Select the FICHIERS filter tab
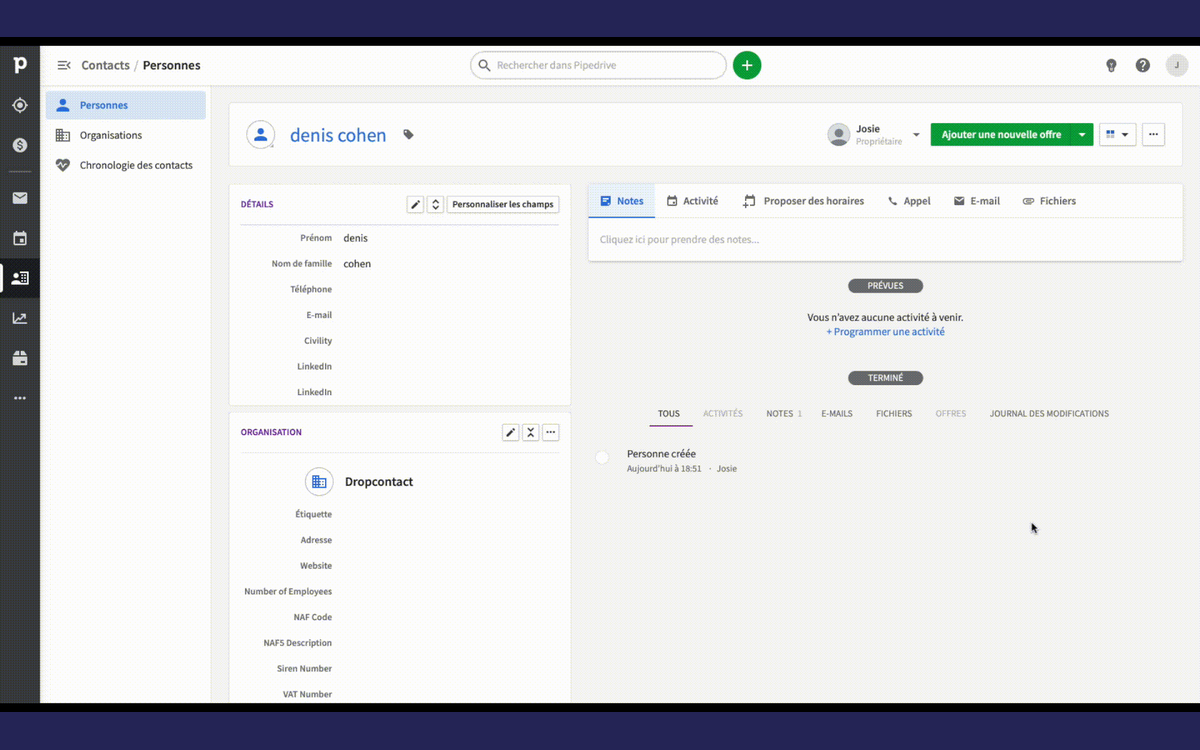1200x750 pixels. point(894,413)
